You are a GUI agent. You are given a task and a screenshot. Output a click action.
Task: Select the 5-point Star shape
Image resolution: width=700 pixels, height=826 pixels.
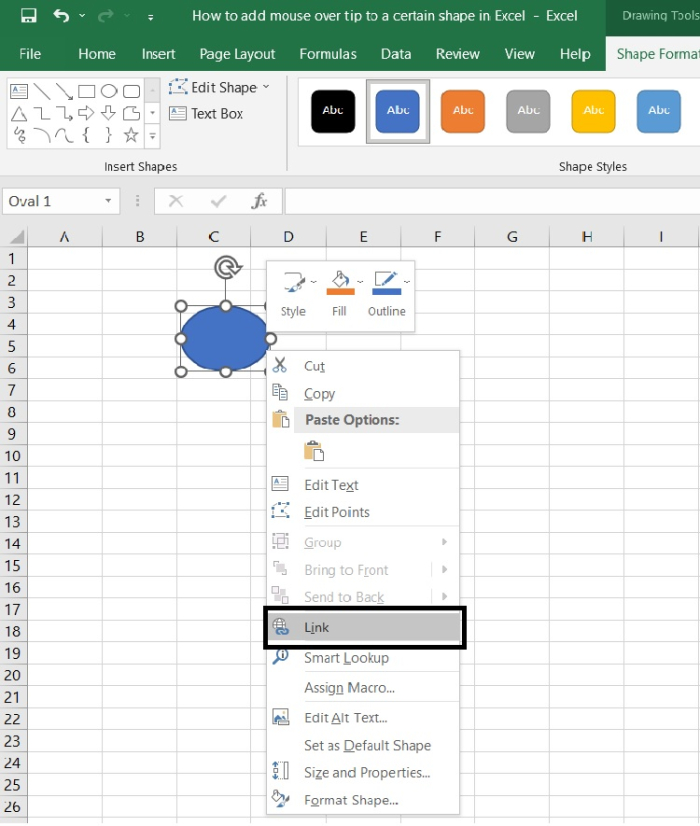[x=131, y=135]
